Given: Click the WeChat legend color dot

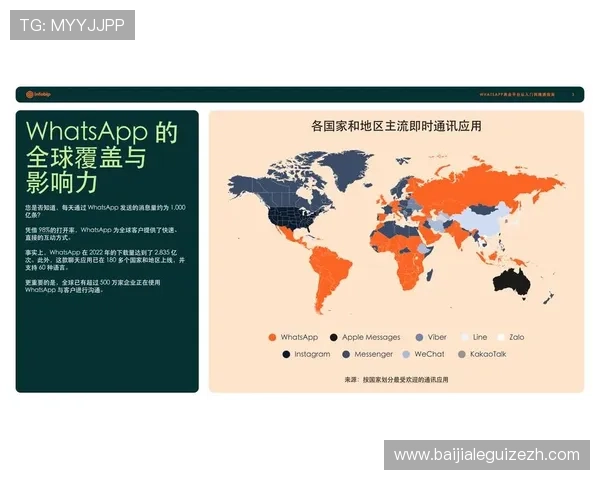Looking at the screenshot, I should click(406, 354).
